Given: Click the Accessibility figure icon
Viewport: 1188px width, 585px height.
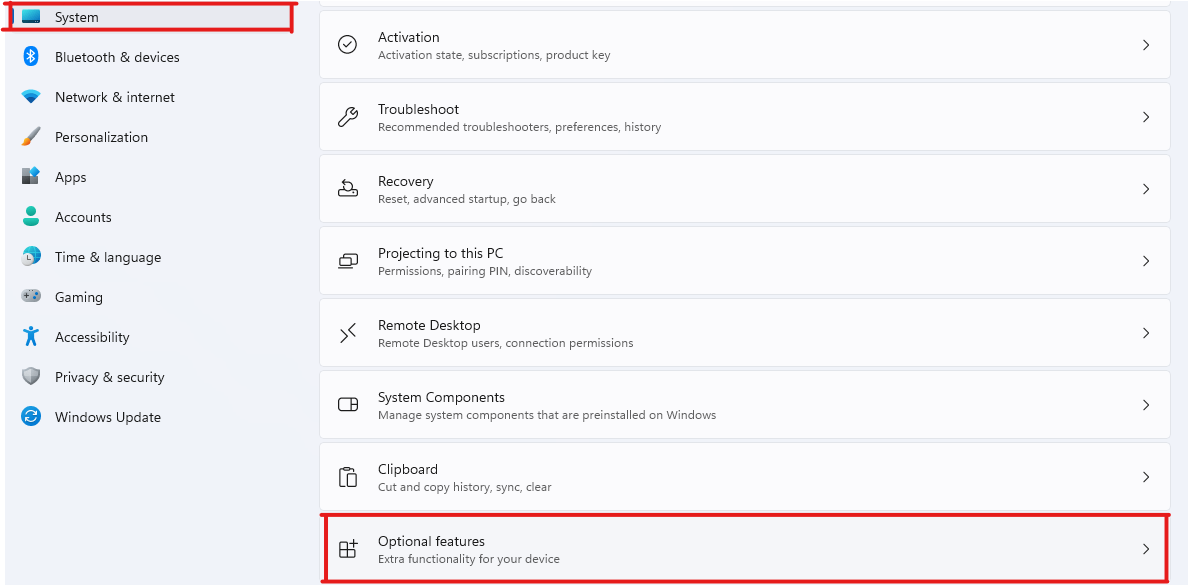Looking at the screenshot, I should tap(31, 336).
